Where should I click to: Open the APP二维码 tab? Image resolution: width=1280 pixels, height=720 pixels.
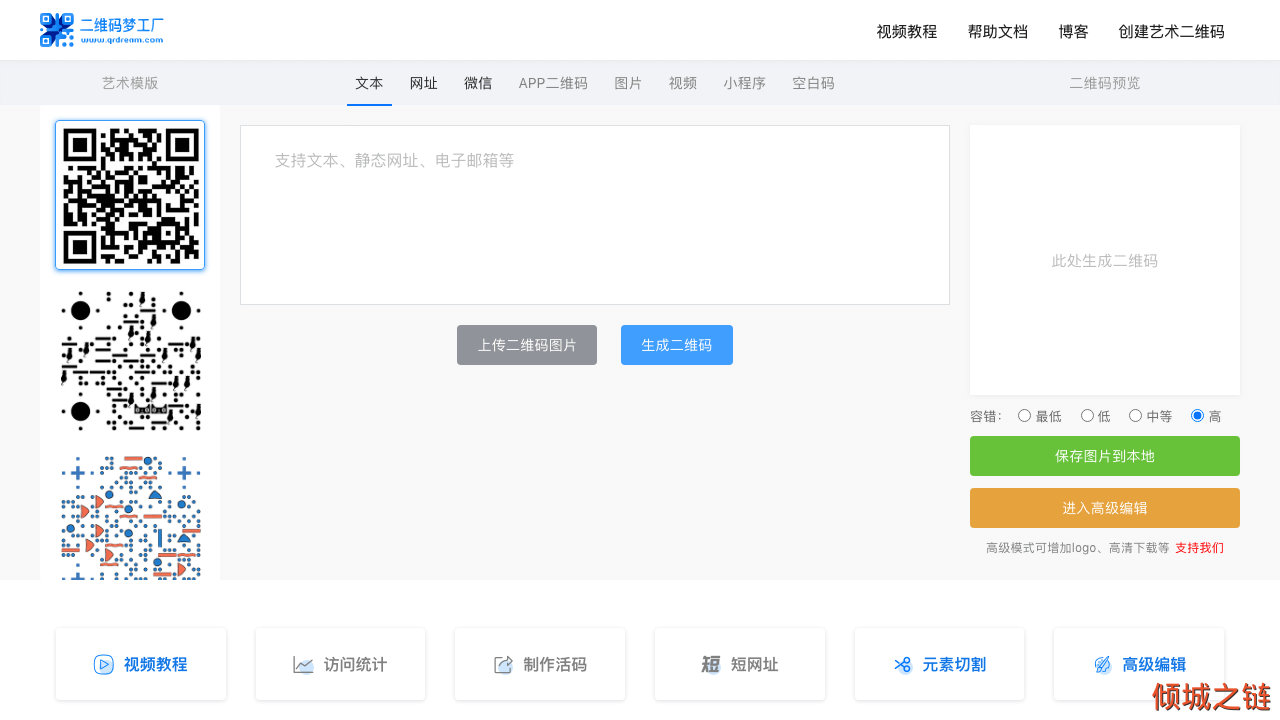pyautogui.click(x=553, y=83)
